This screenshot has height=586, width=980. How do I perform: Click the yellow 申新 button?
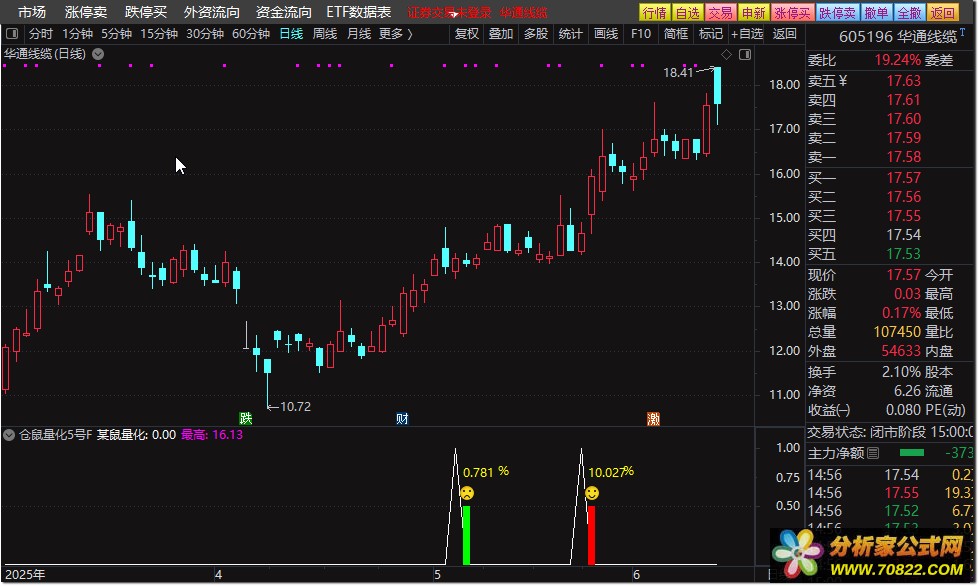tap(754, 12)
